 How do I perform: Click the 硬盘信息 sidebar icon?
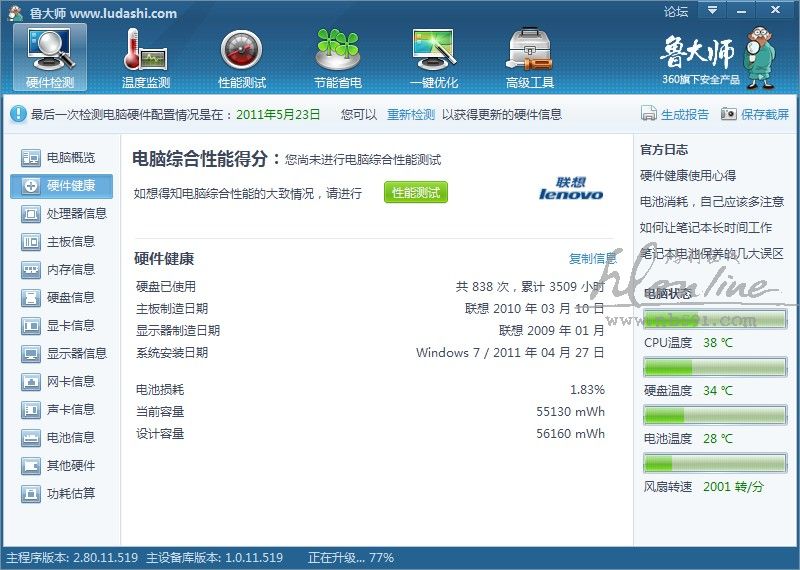(x=31, y=298)
